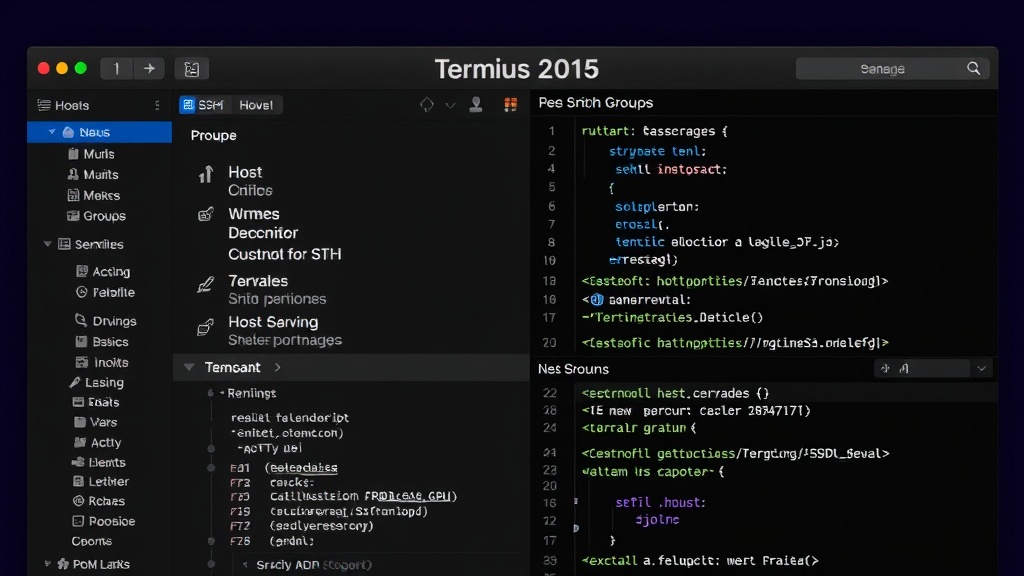Viewport: 1024px width, 576px height.
Task: Open the Letirer sidebar entry
Action: 108,481
